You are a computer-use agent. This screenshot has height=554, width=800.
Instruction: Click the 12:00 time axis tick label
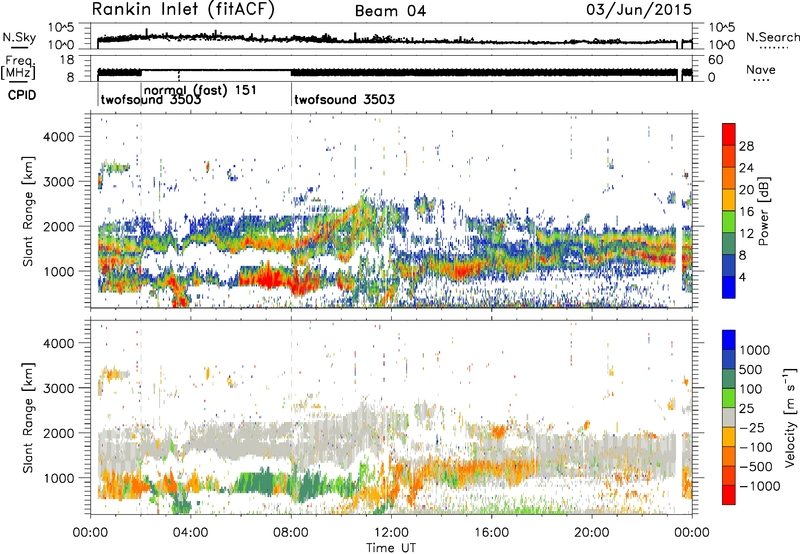coord(391,533)
